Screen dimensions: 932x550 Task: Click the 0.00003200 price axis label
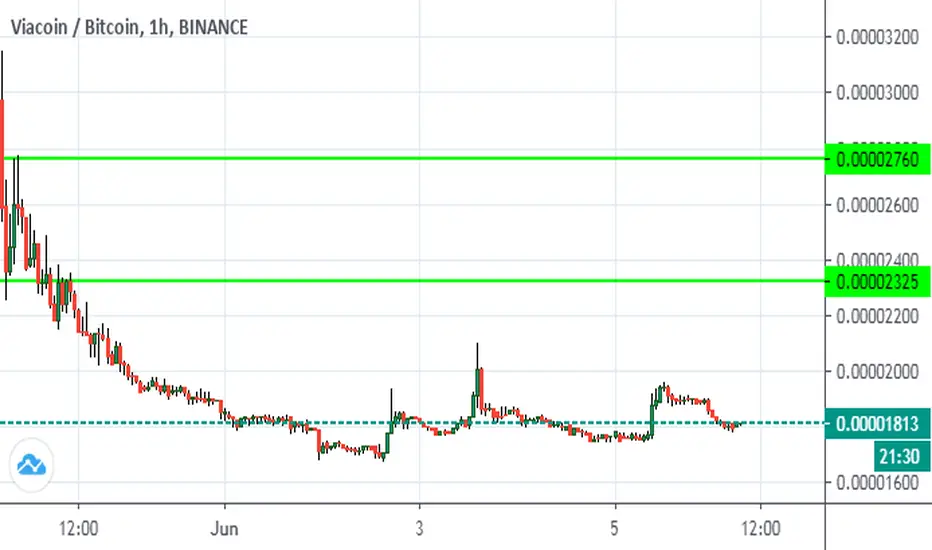click(877, 37)
